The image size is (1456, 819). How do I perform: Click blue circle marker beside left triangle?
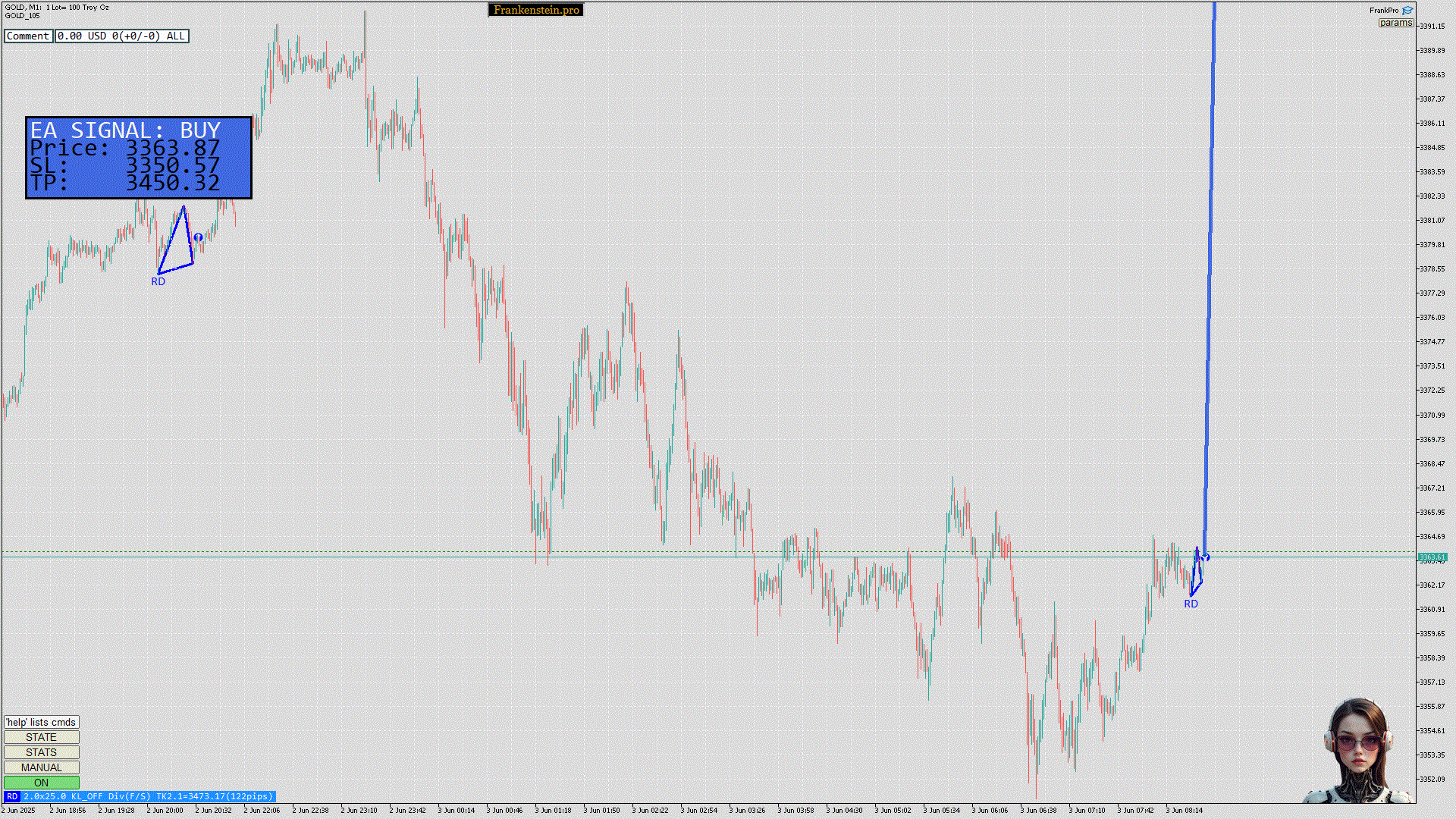(198, 237)
